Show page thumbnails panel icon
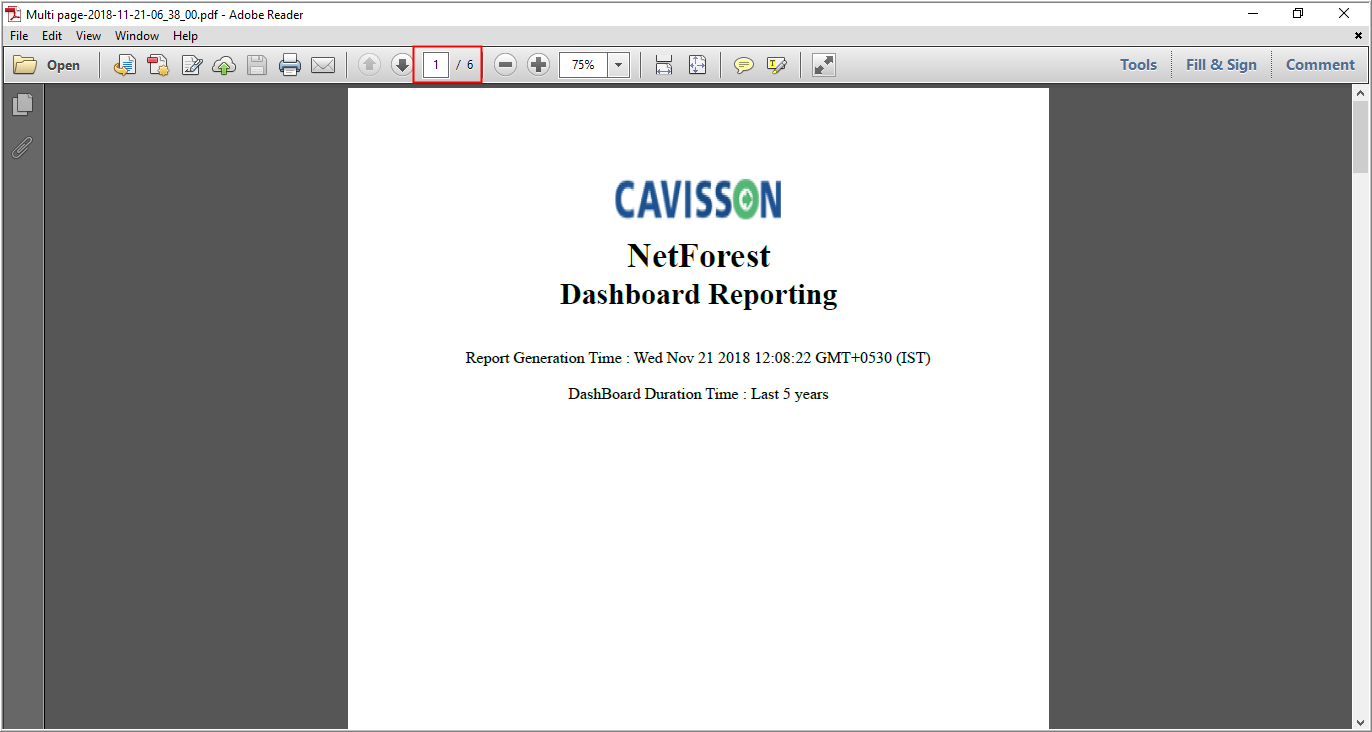 click(22, 104)
